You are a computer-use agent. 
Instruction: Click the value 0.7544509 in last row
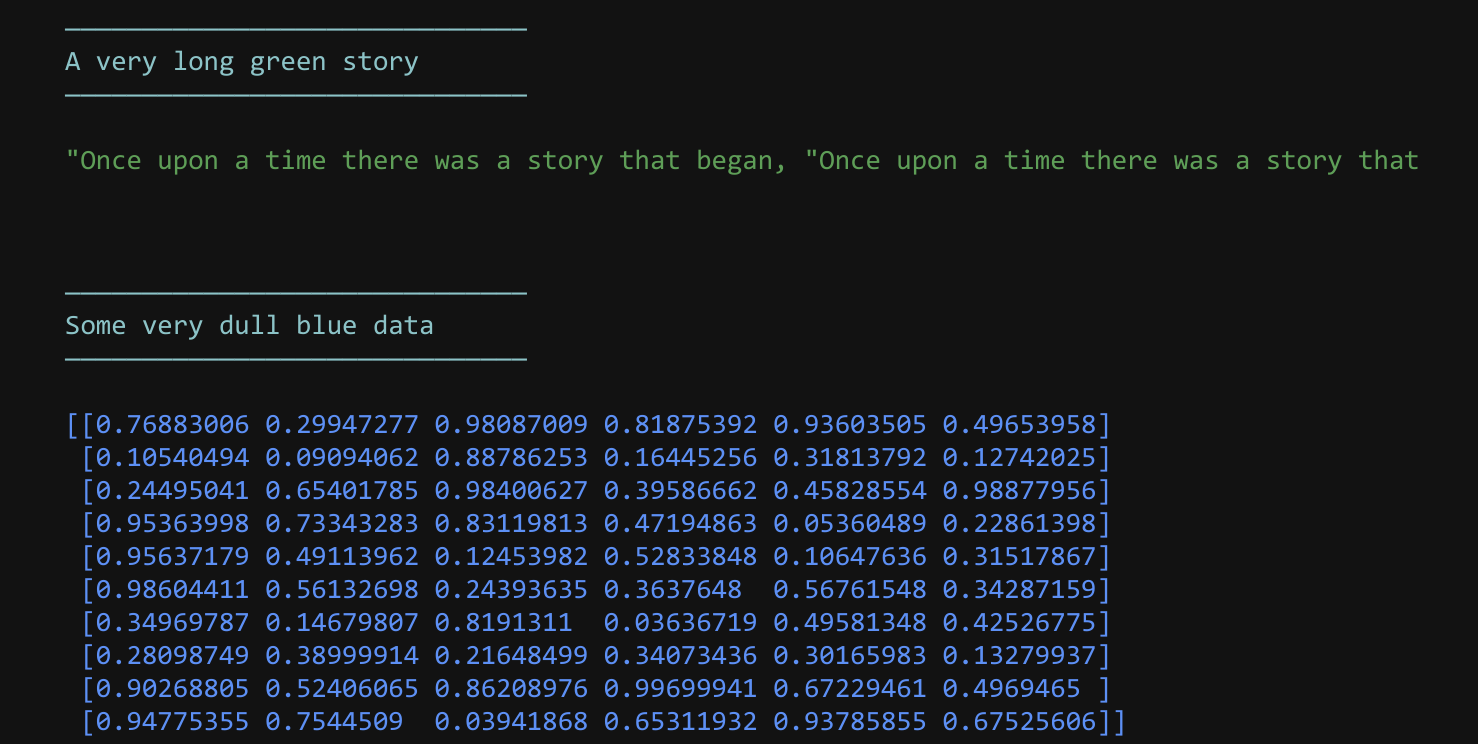(334, 722)
